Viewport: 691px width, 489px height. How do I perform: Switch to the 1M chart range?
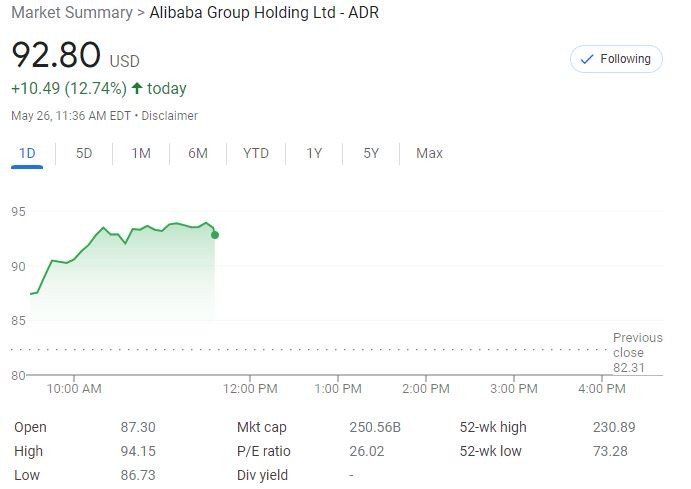141,153
